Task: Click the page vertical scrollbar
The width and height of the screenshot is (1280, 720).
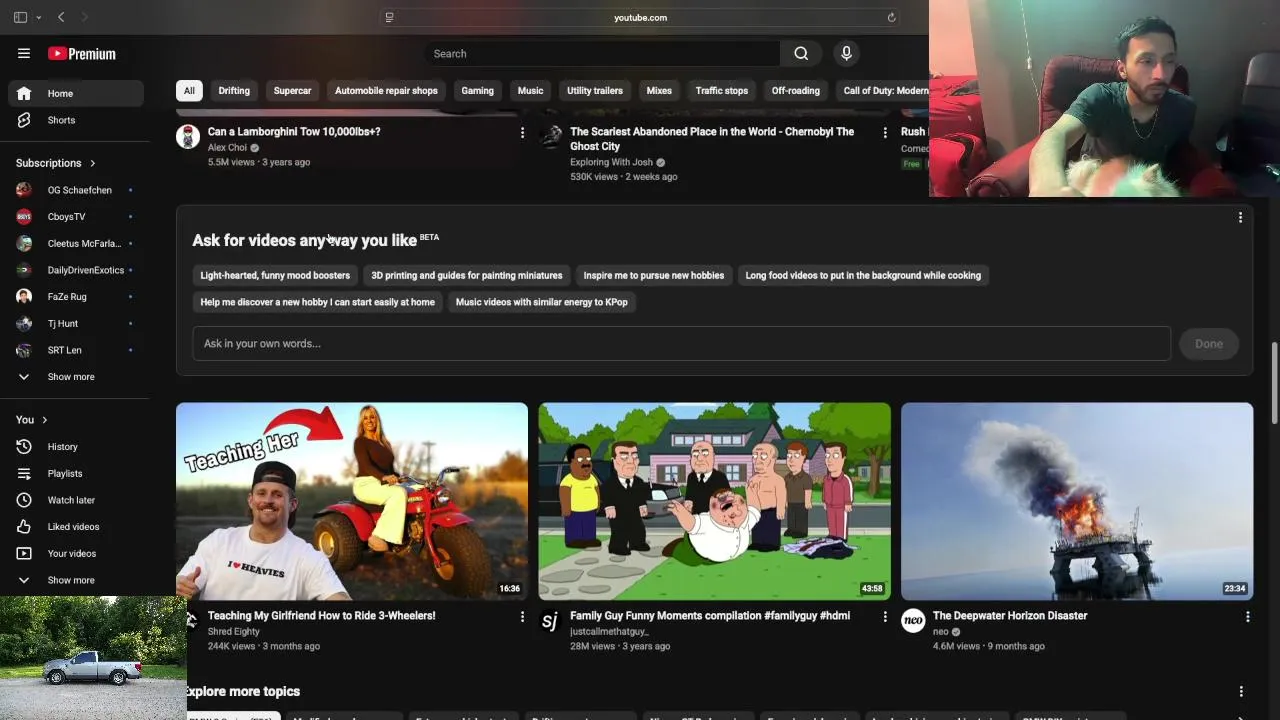Action: (1274, 383)
